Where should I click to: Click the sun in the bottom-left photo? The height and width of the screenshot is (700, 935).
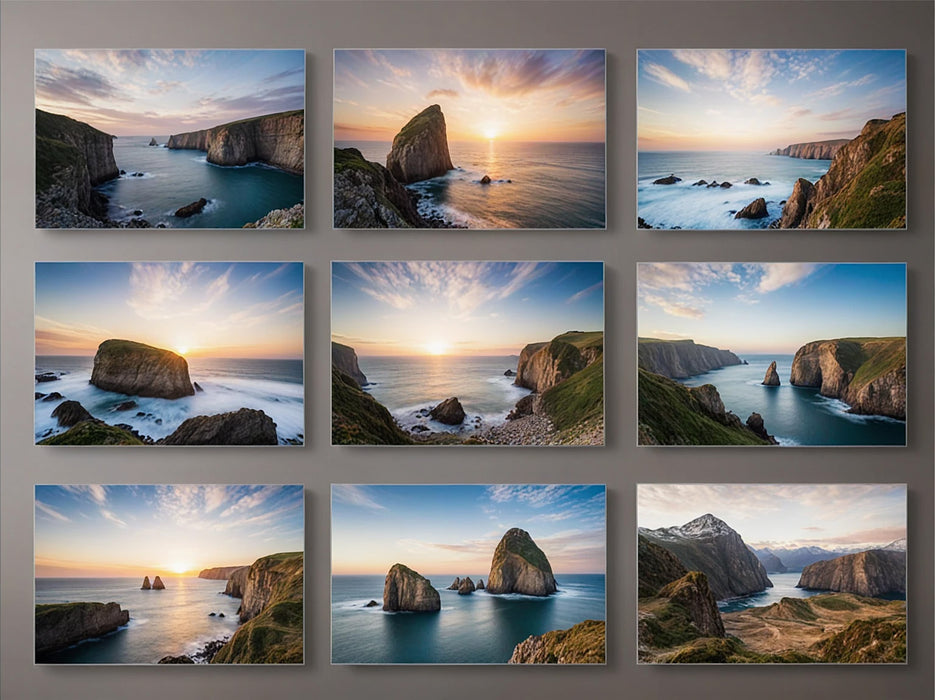179,567
